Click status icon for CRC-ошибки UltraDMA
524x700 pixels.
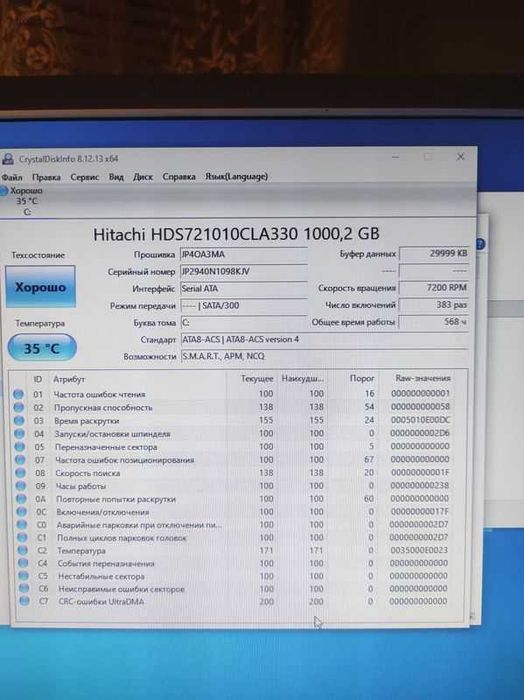click(25, 601)
